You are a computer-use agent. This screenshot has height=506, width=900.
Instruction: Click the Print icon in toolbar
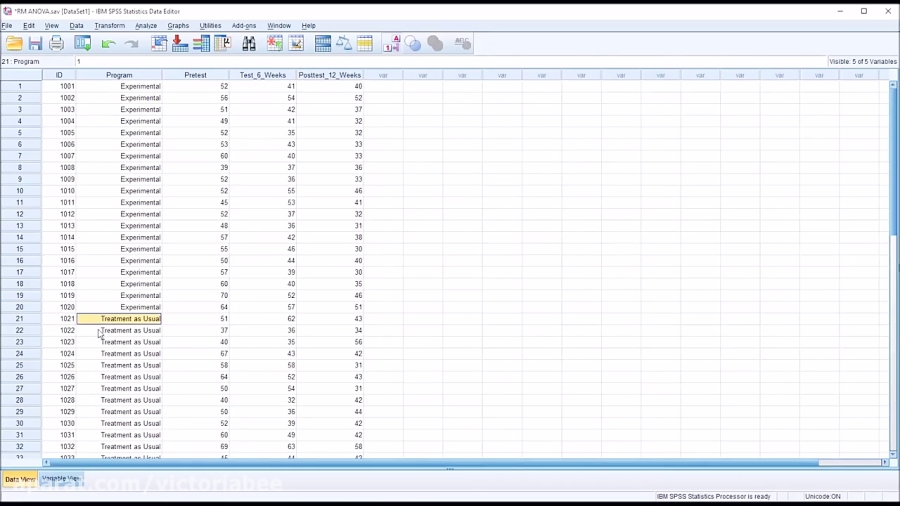(x=56, y=43)
